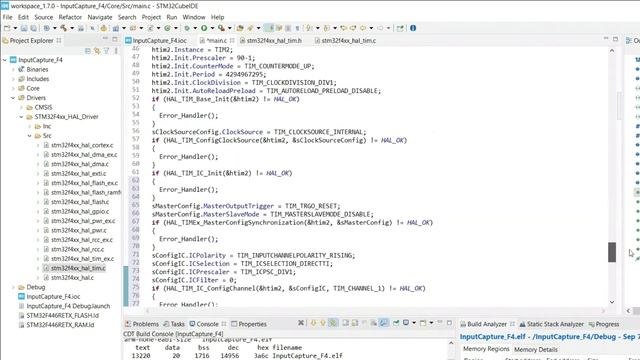Minimize the Project Explorer panel
Image resolution: width=640 pixels, height=360 pixels.
point(105,39)
